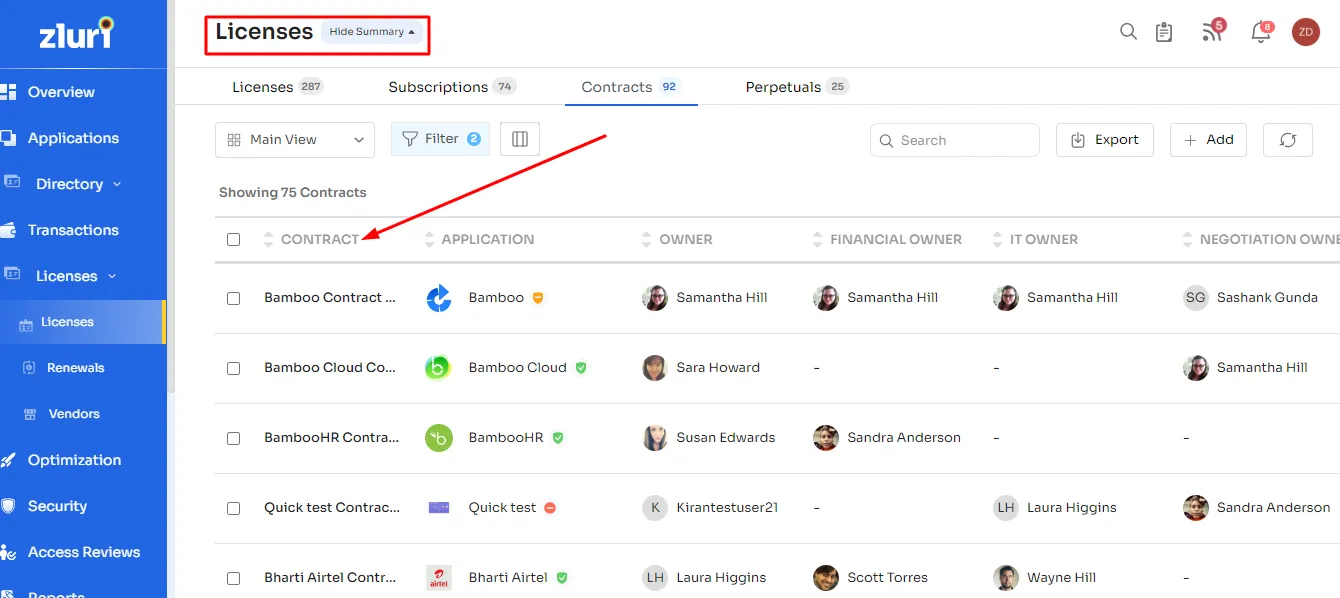Click the Applications sidebar icon
The width and height of the screenshot is (1340, 598).
point(8,138)
